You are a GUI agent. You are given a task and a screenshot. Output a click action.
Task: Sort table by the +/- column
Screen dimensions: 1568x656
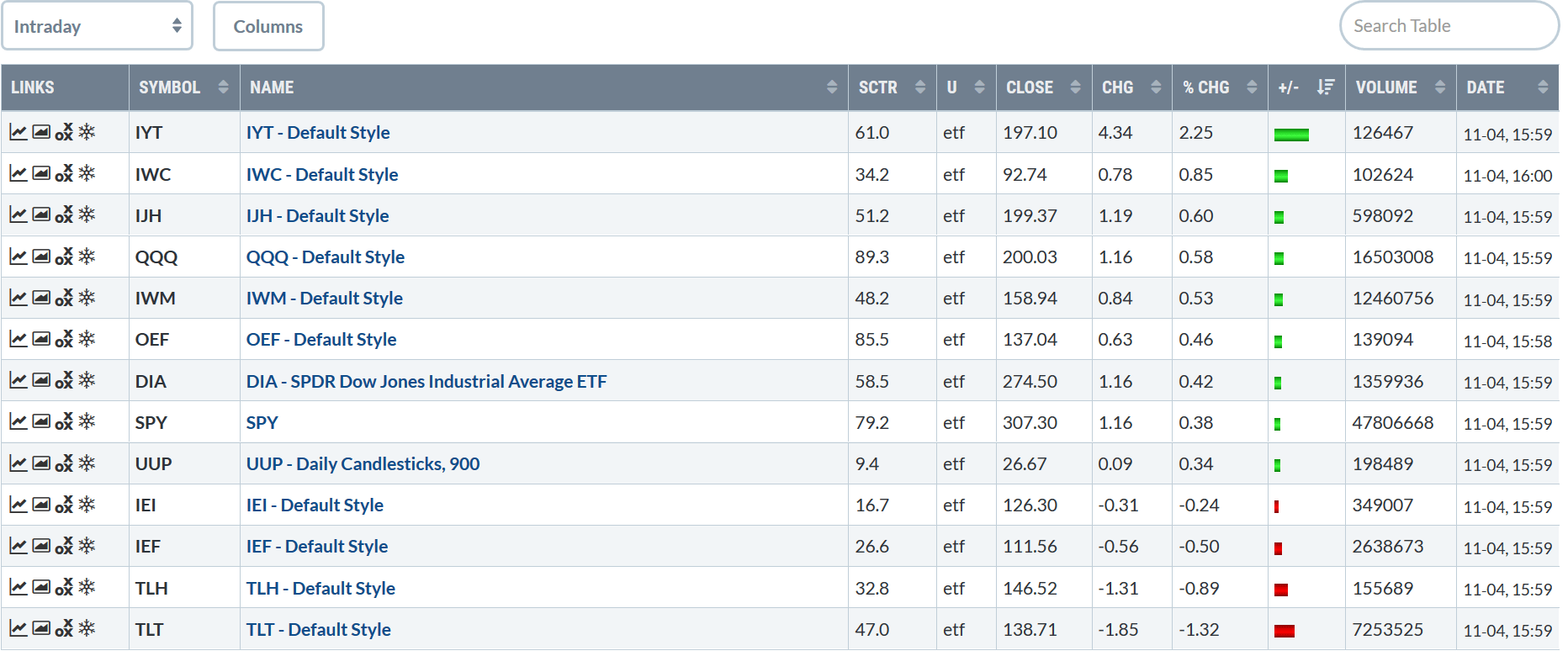[1306, 87]
